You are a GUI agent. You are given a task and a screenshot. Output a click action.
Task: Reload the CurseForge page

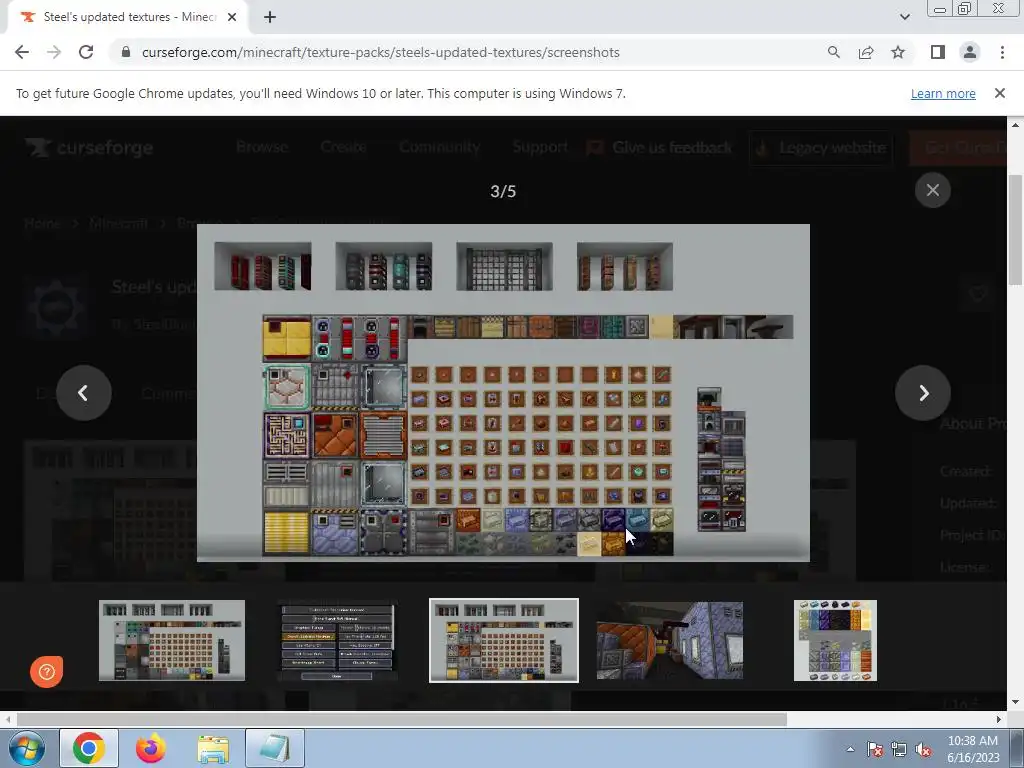point(86,52)
